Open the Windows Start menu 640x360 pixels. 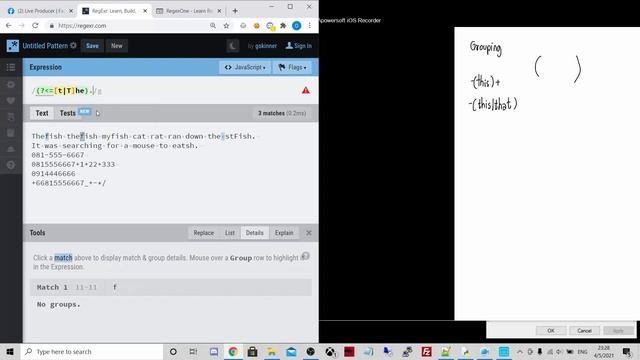click(x=10, y=351)
